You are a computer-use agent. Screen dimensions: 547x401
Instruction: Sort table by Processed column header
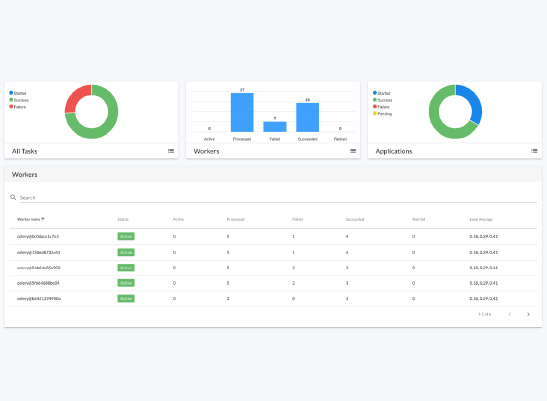click(235, 219)
